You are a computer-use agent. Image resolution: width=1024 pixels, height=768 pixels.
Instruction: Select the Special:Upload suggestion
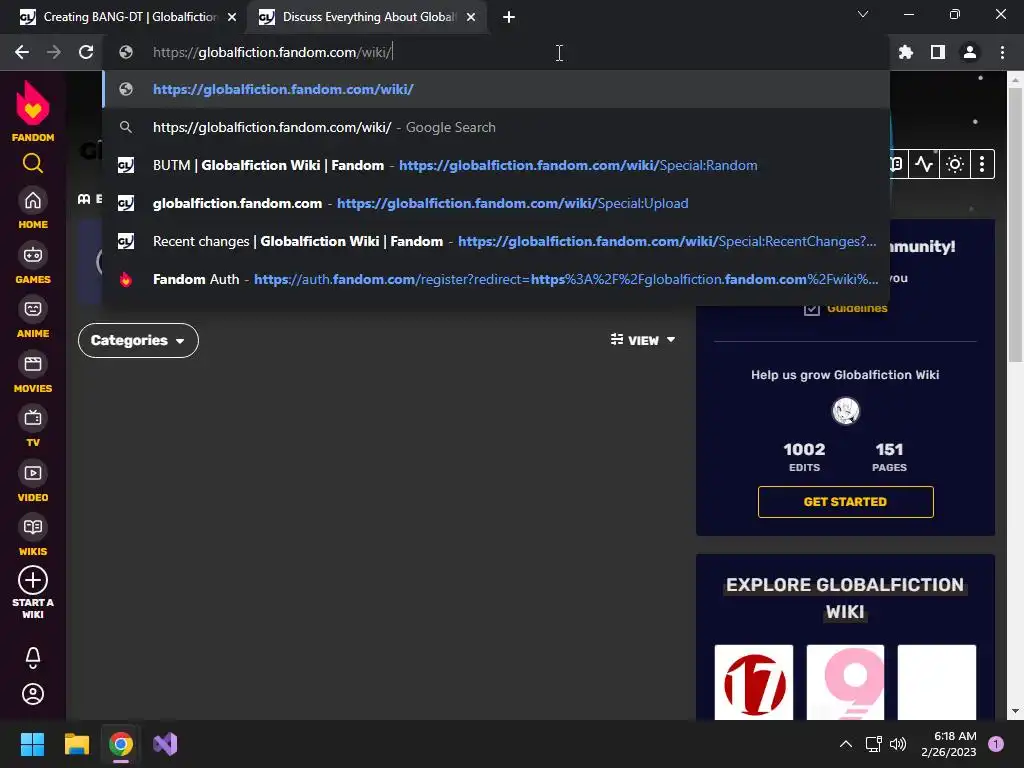coord(496,203)
